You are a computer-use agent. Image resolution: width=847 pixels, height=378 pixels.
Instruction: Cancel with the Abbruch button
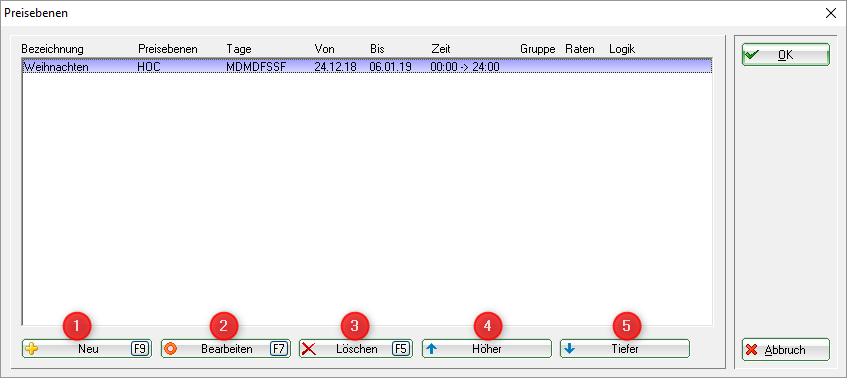tap(785, 349)
